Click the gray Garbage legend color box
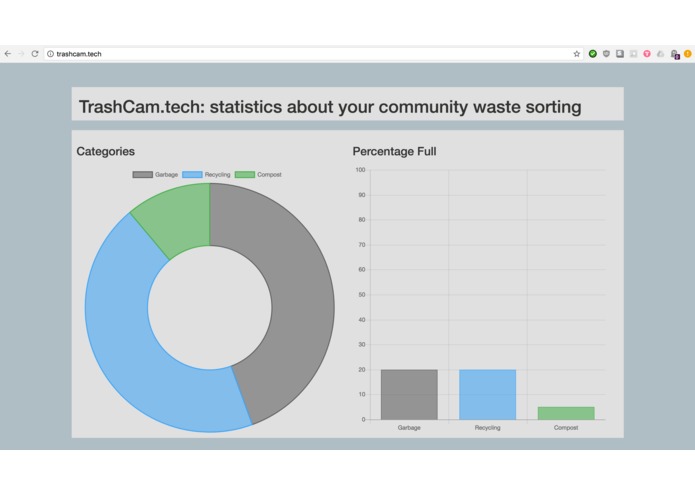 (x=142, y=175)
